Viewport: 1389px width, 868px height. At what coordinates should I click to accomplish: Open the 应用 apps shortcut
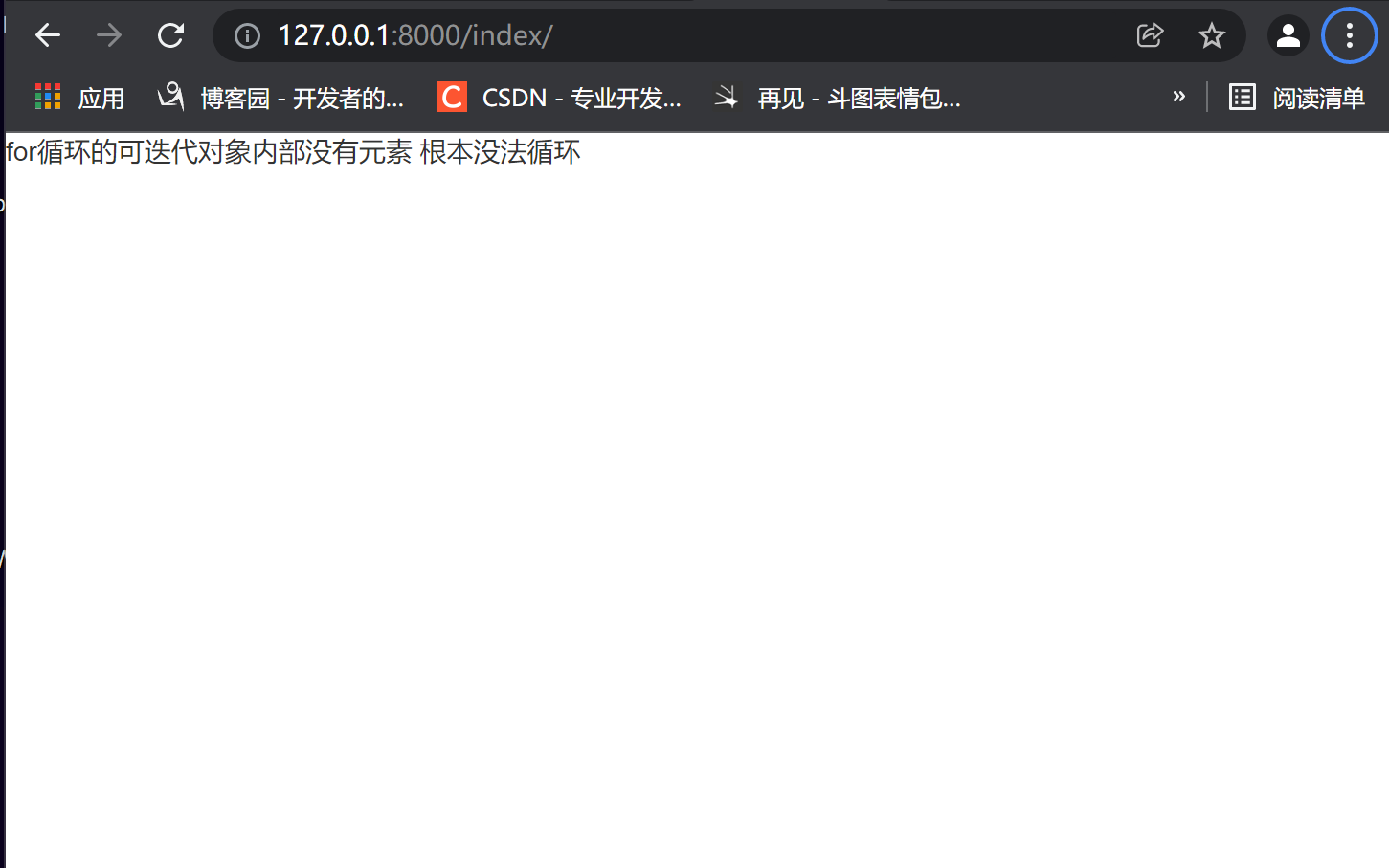[79, 98]
